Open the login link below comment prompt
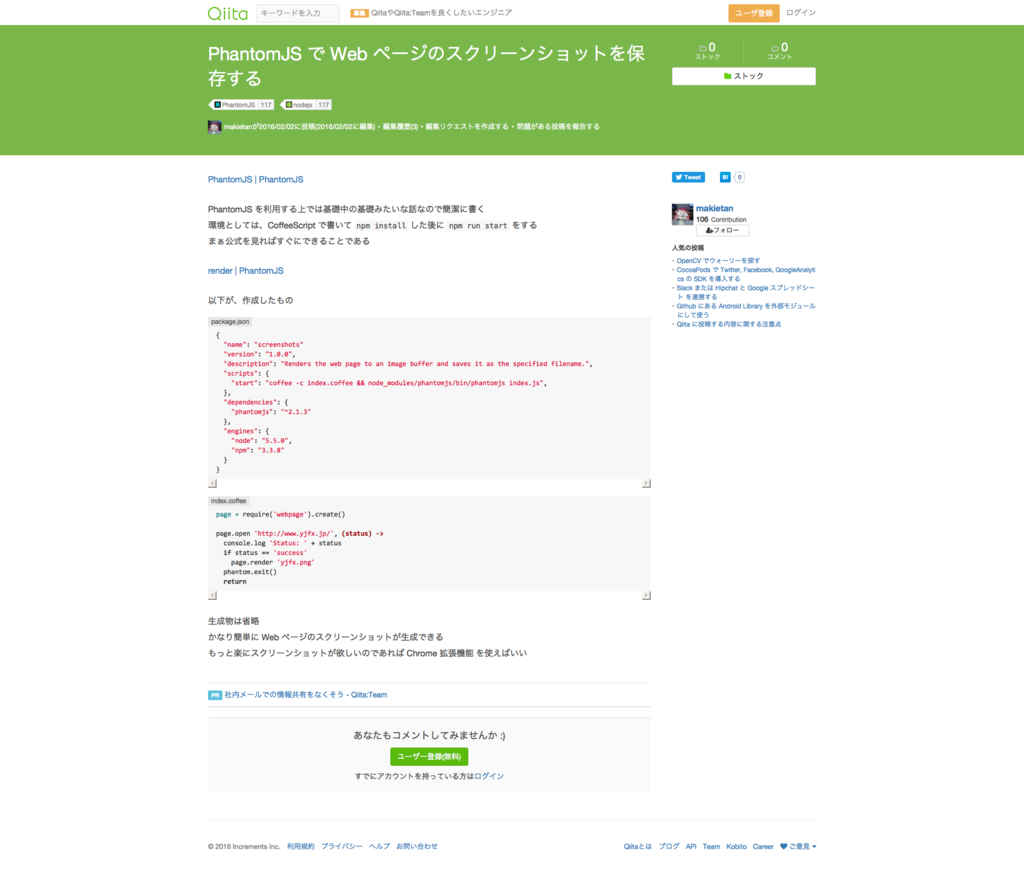Screen dimensions: 1024x873 click(489, 776)
